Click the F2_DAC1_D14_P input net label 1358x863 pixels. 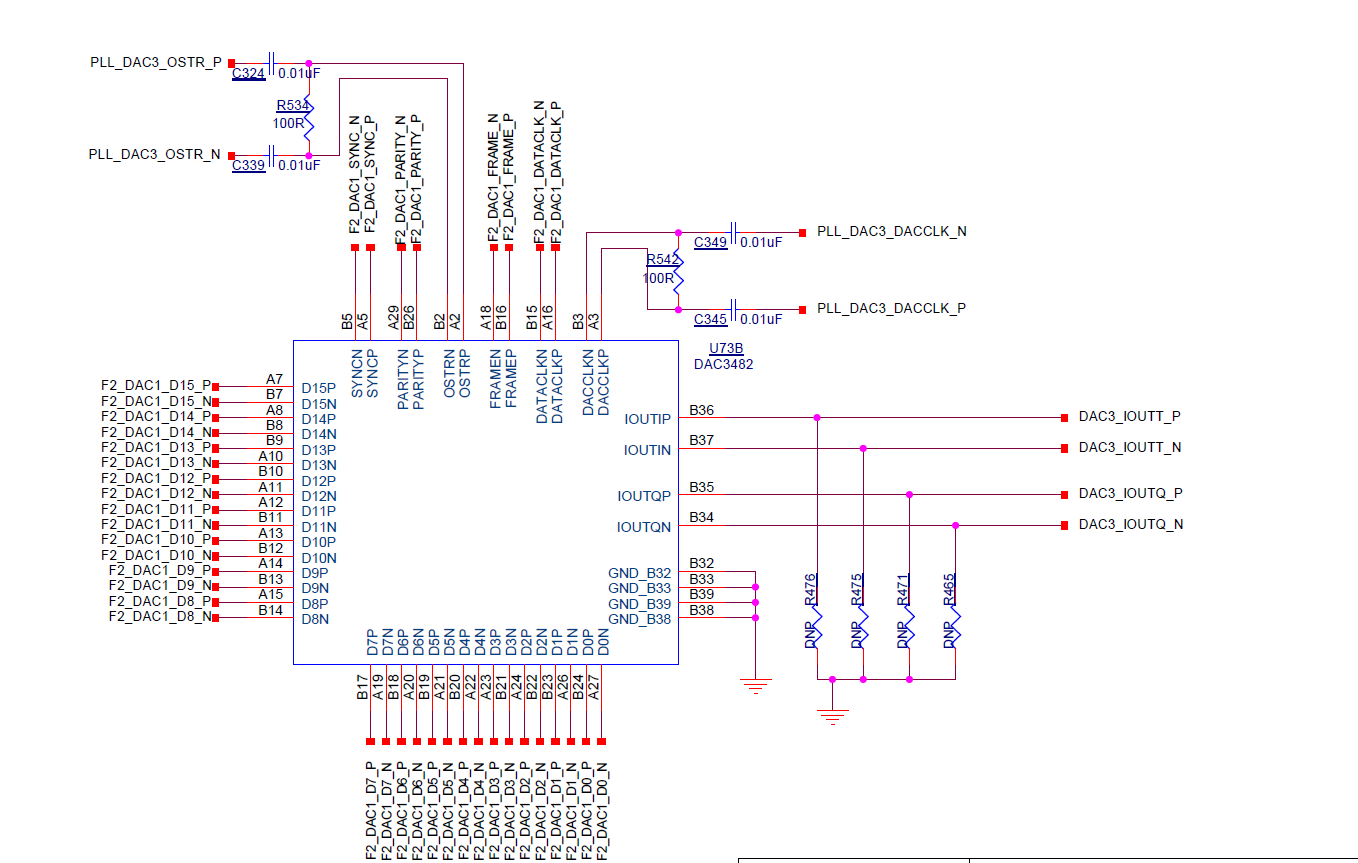(x=156, y=415)
